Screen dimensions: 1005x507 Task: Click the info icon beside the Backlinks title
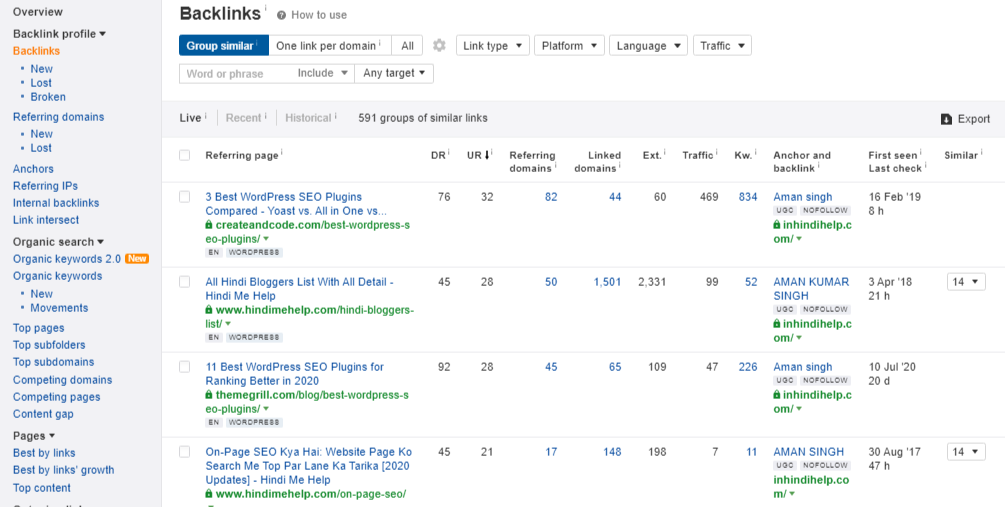(265, 7)
